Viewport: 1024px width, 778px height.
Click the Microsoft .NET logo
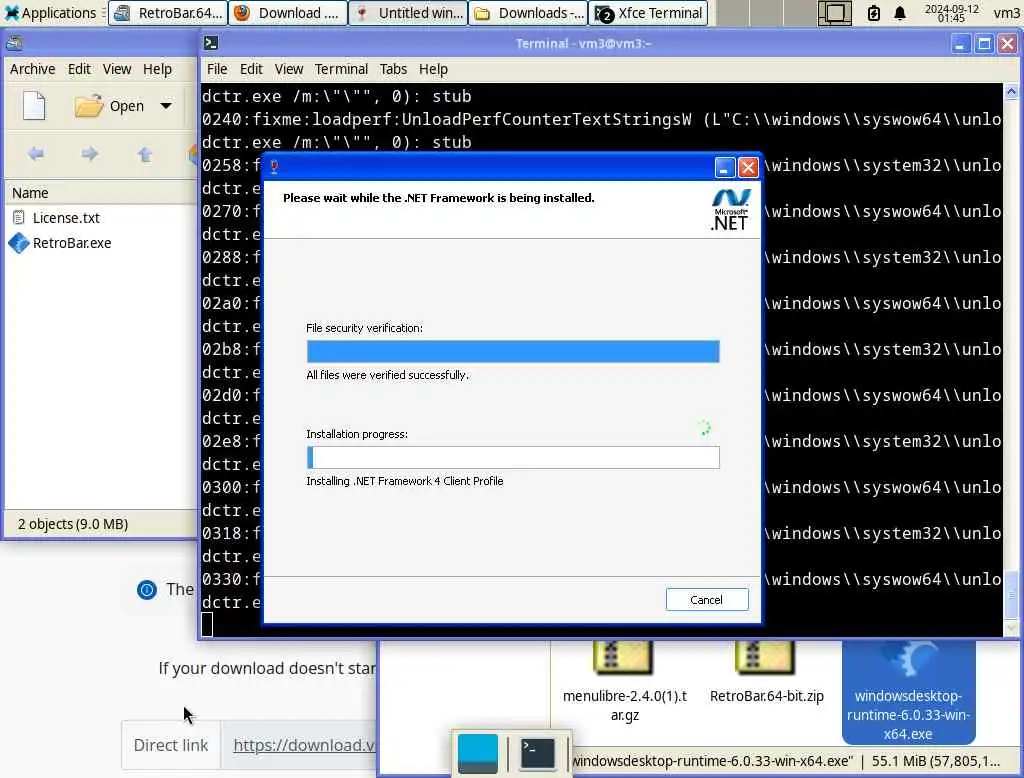pos(730,210)
